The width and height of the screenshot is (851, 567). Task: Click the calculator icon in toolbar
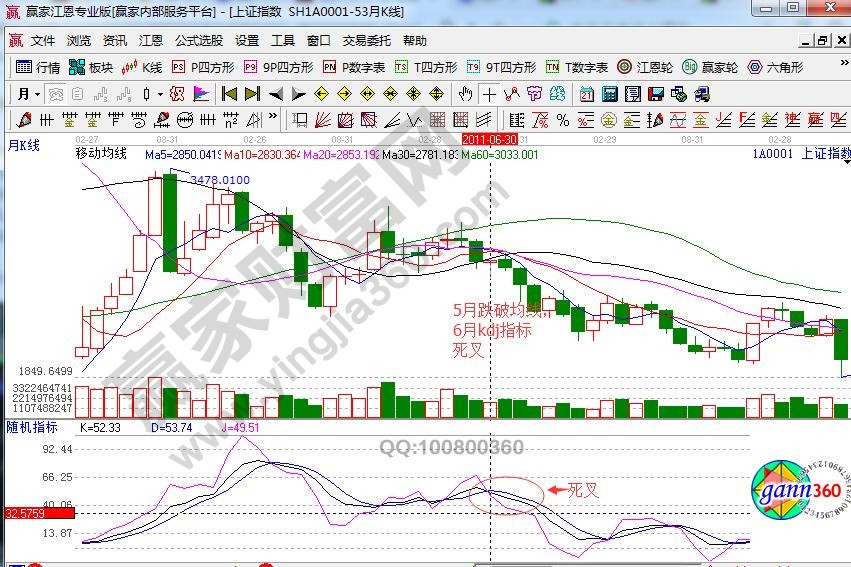(608, 94)
